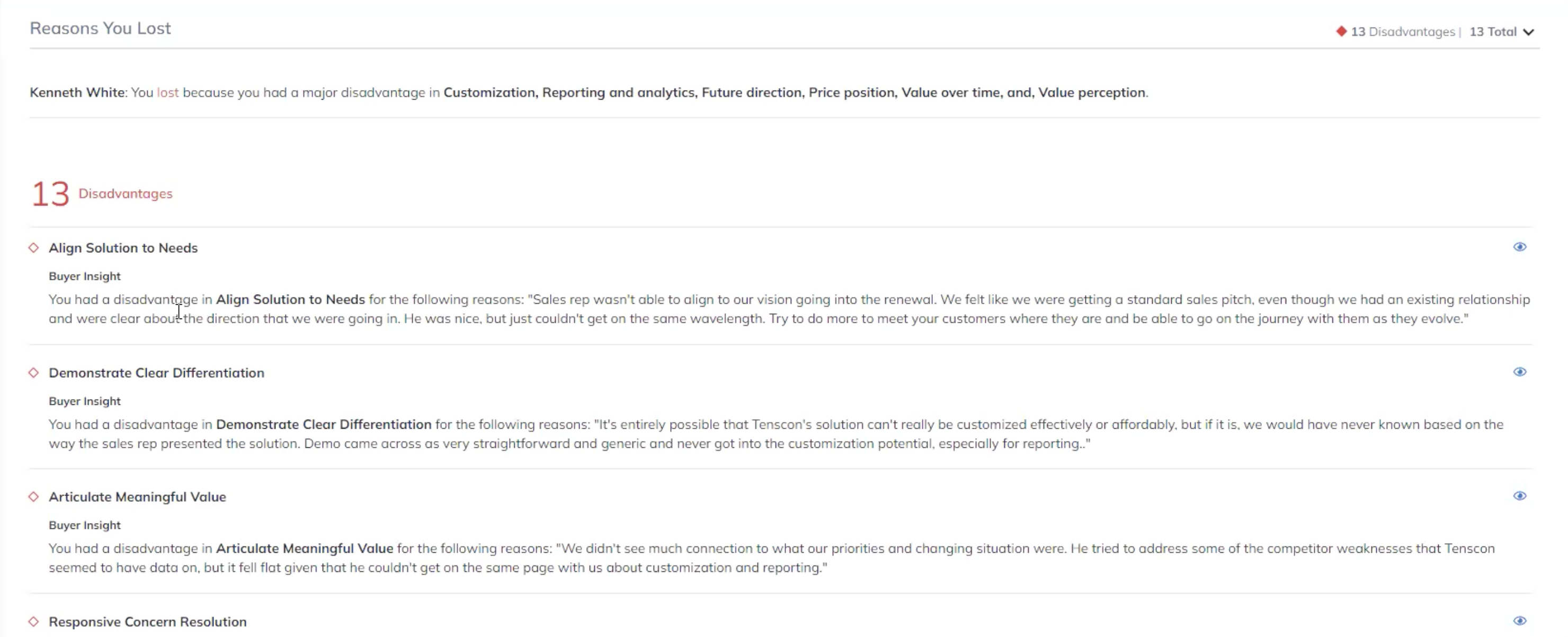The height and width of the screenshot is (637, 1568).
Task: Click the Kenneth White name label
Action: 77,93
